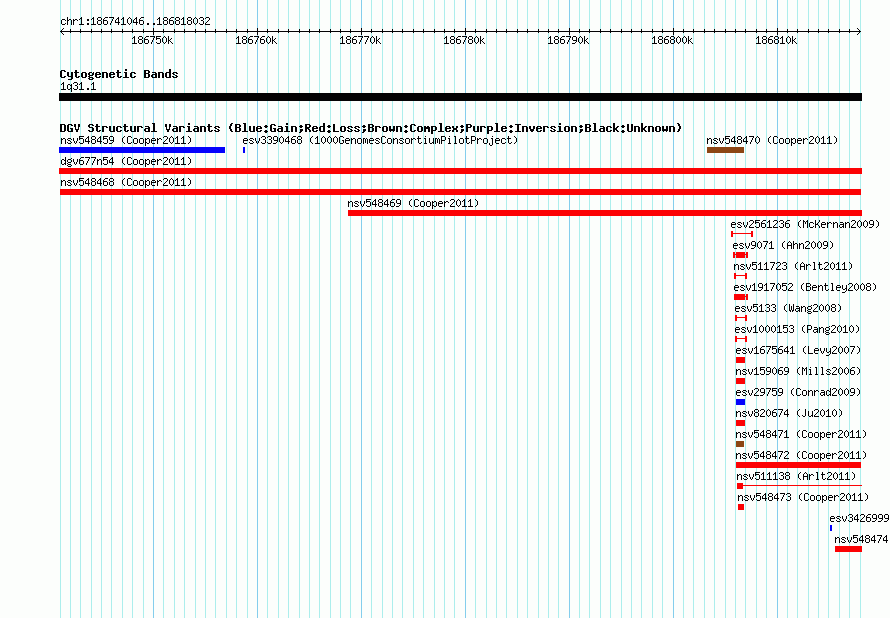This screenshot has height=618, width=890.
Task: Select the red nsv548472 loss bar
Action: tap(799, 465)
